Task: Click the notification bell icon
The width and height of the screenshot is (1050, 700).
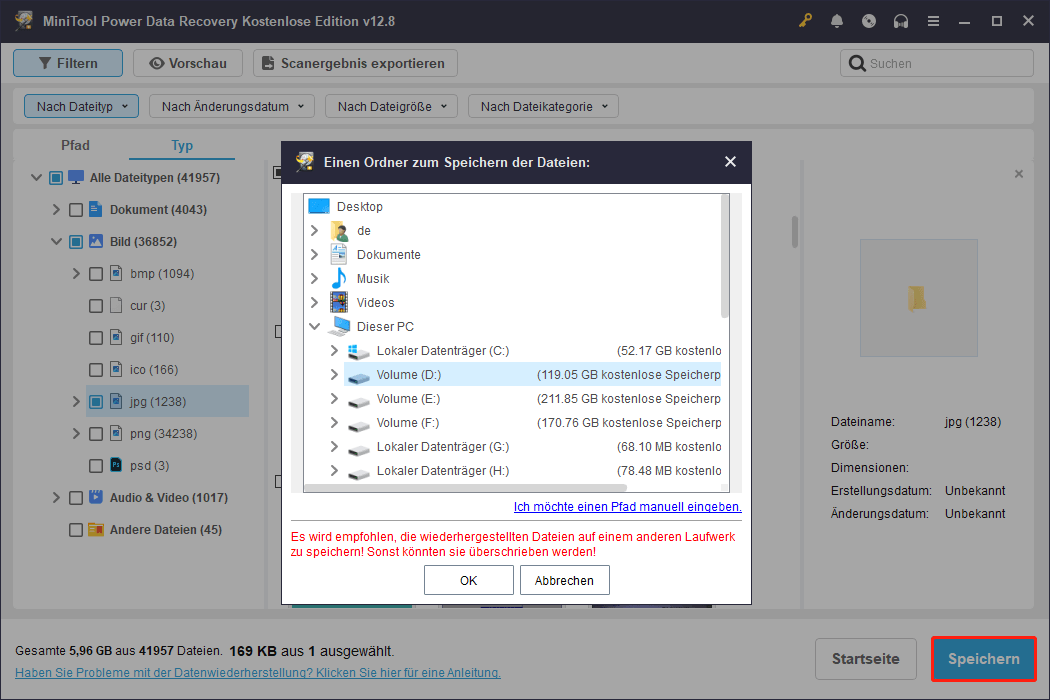Action: 837,20
